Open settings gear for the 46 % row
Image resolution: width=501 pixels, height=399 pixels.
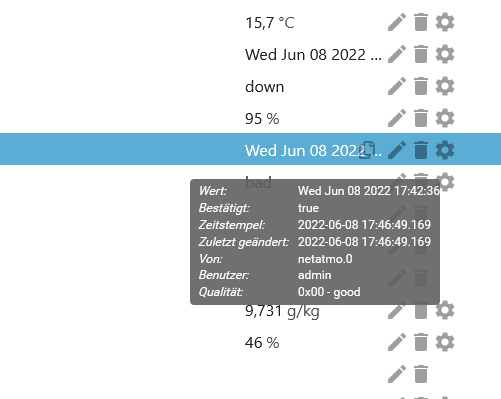445,342
